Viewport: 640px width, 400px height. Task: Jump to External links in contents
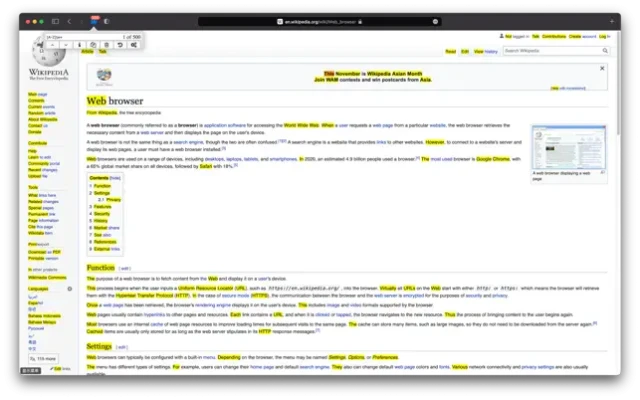point(107,249)
